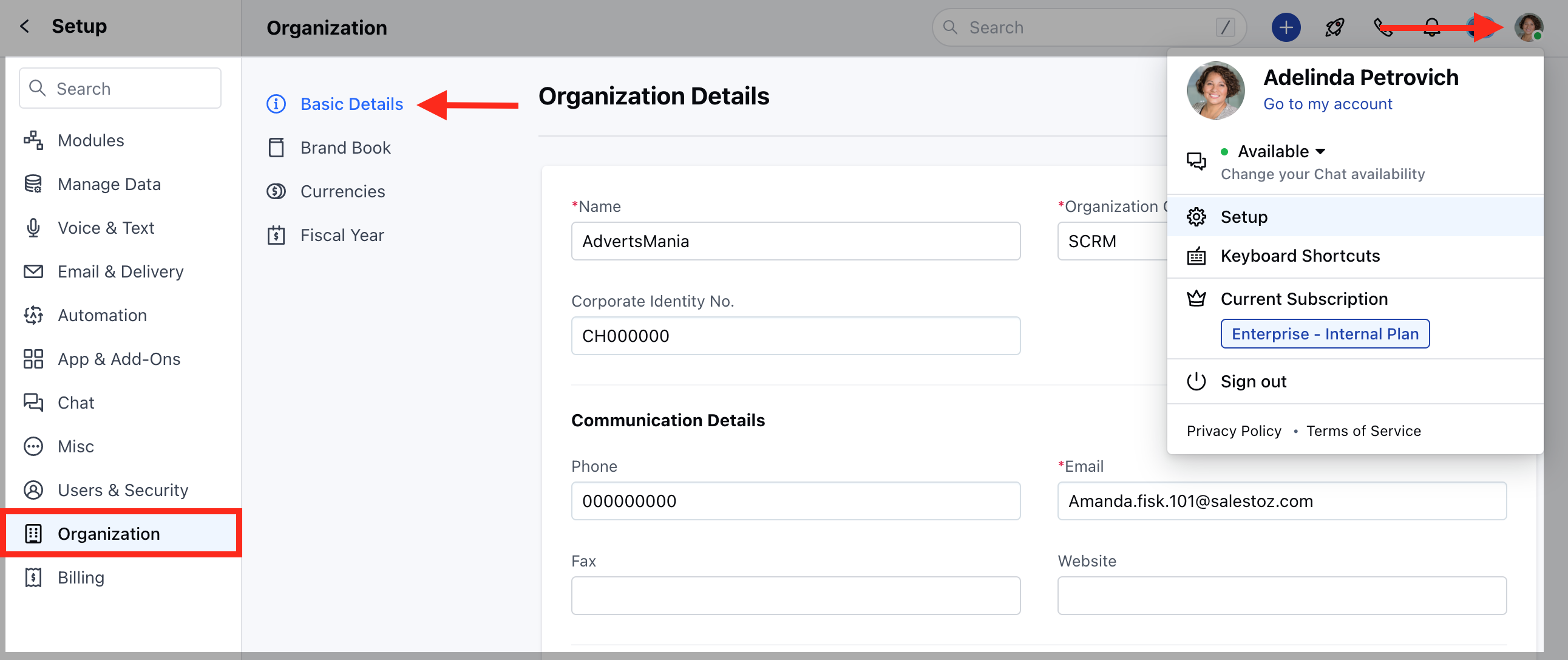The image size is (1568, 660).
Task: Open the Currencies section
Action: tap(342, 192)
